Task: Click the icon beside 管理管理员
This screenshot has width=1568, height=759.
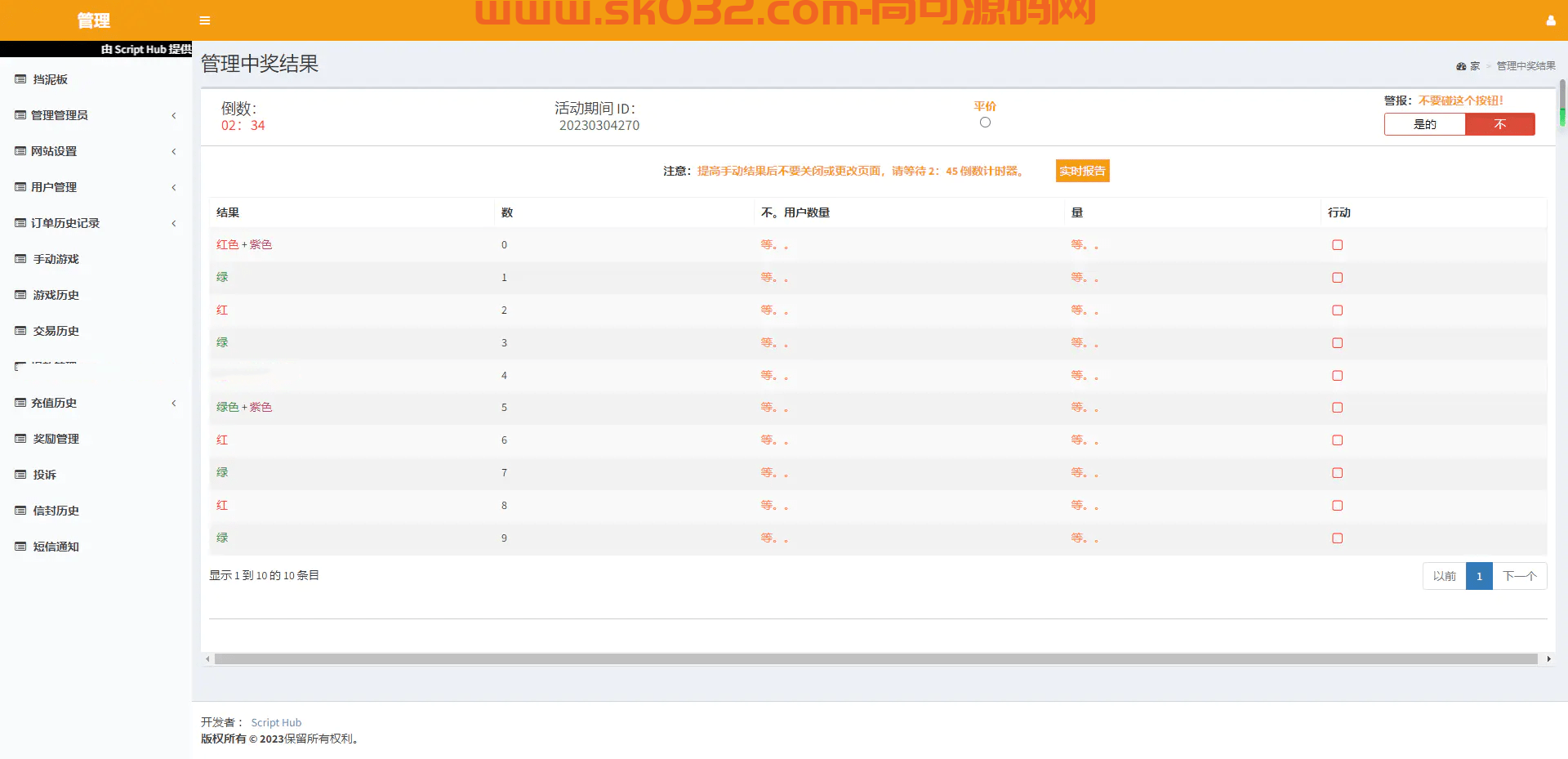Action: pos(20,115)
